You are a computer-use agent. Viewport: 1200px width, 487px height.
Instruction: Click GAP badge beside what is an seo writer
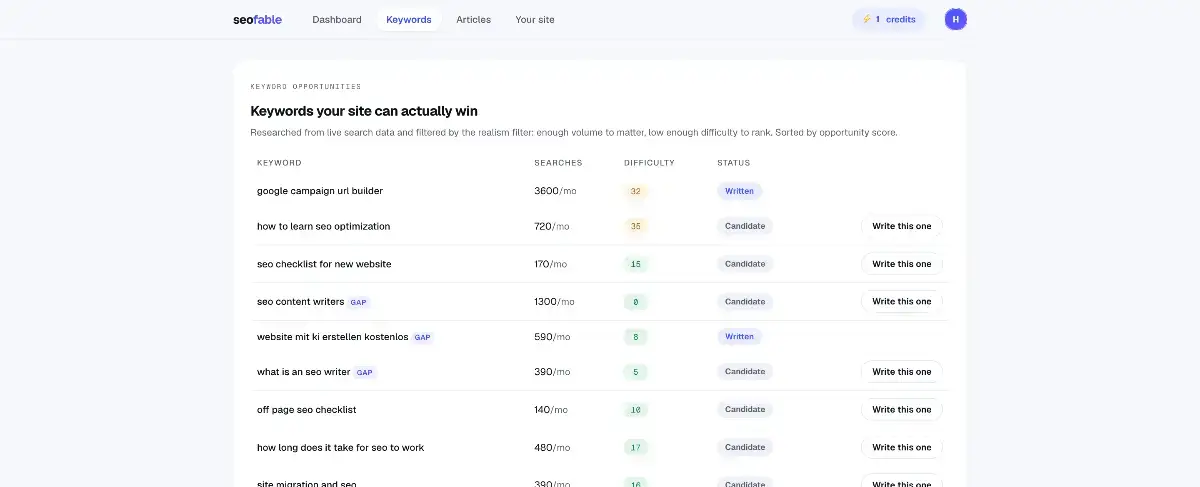coord(364,373)
